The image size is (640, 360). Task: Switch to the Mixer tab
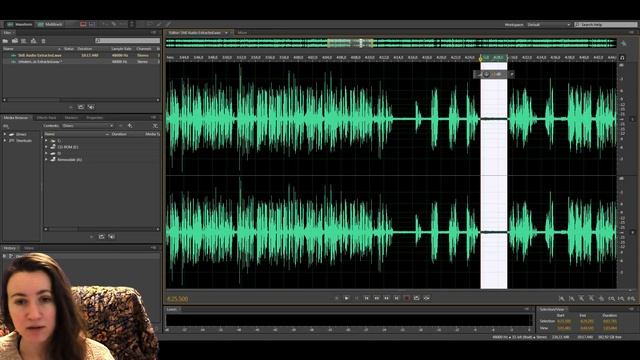[x=242, y=33]
